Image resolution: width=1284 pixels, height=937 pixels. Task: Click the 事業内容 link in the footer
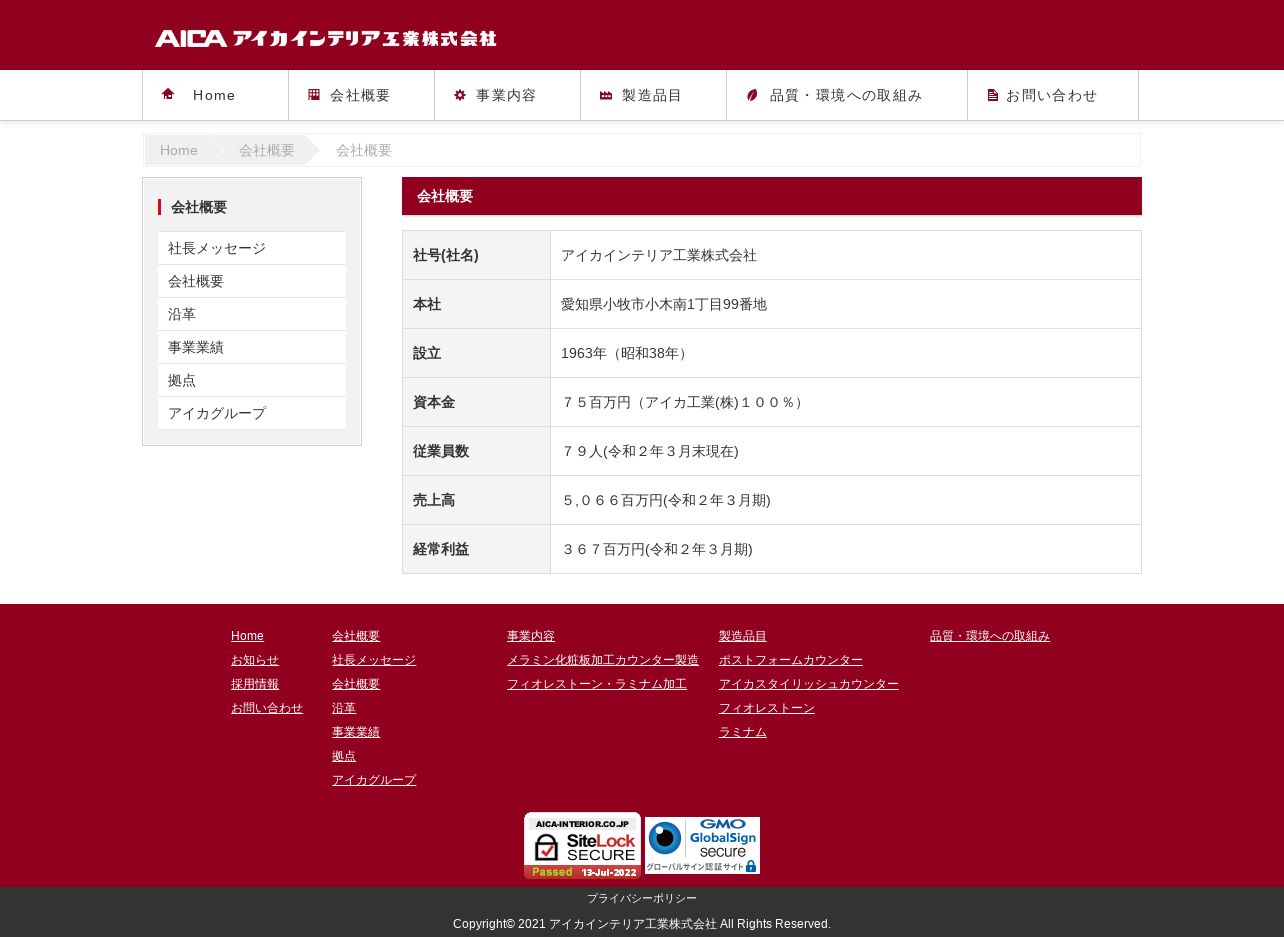tap(531, 636)
